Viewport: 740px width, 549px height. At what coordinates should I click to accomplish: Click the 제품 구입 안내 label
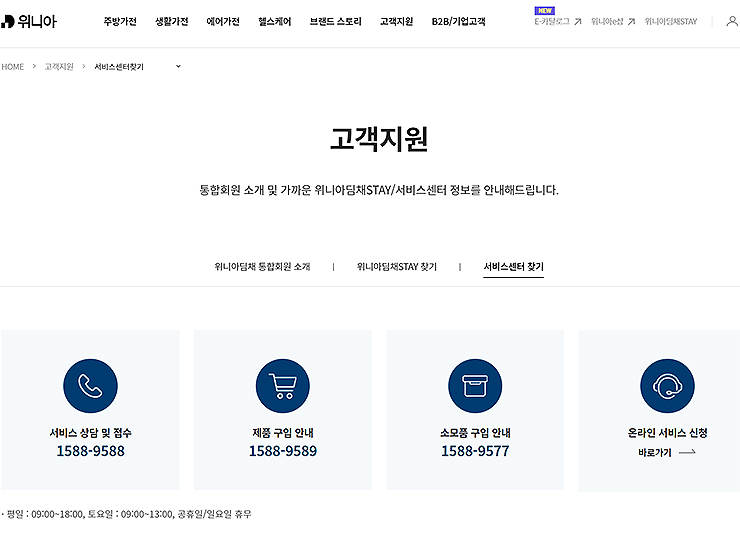coord(283,433)
